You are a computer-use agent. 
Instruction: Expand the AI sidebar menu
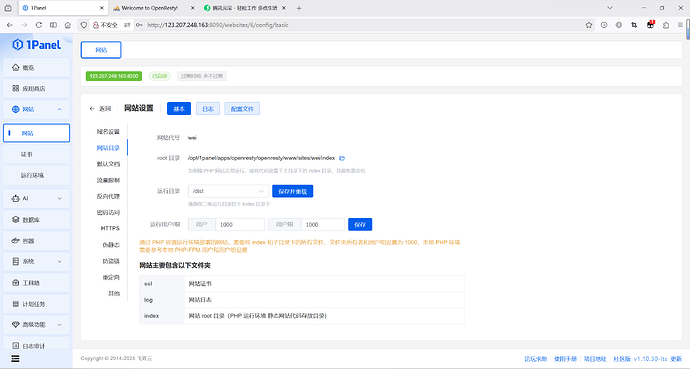tap(37, 198)
